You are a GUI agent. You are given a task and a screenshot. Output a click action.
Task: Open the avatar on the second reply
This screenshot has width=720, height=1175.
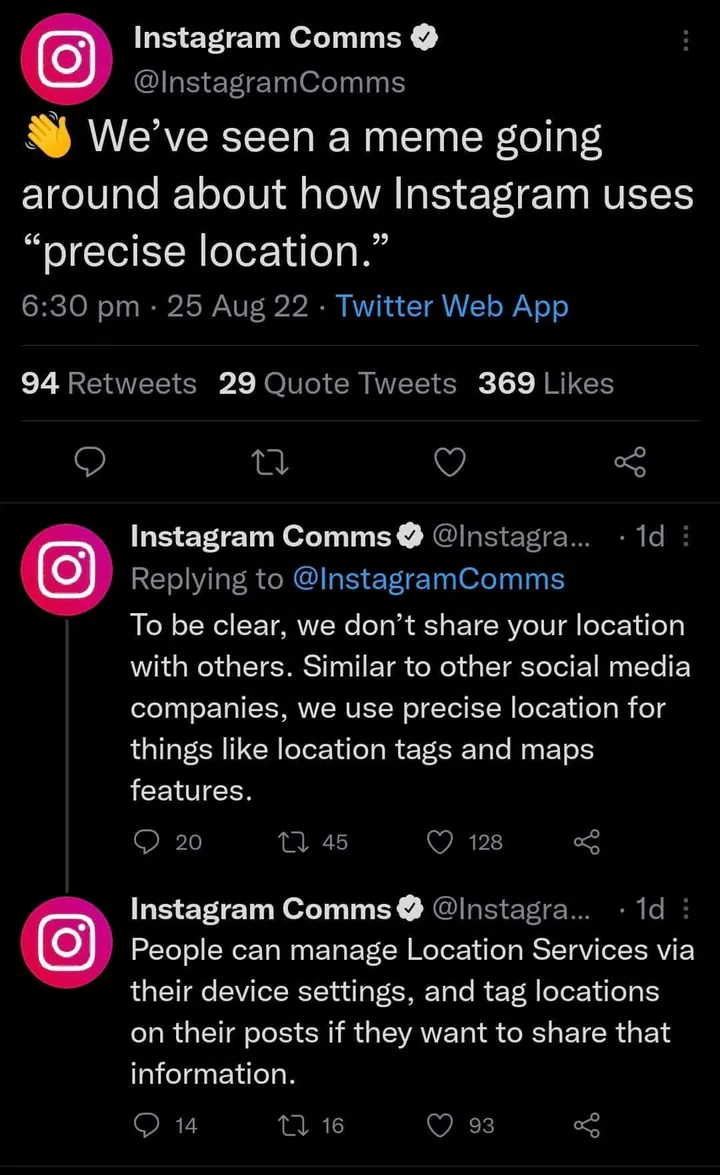tap(66, 941)
